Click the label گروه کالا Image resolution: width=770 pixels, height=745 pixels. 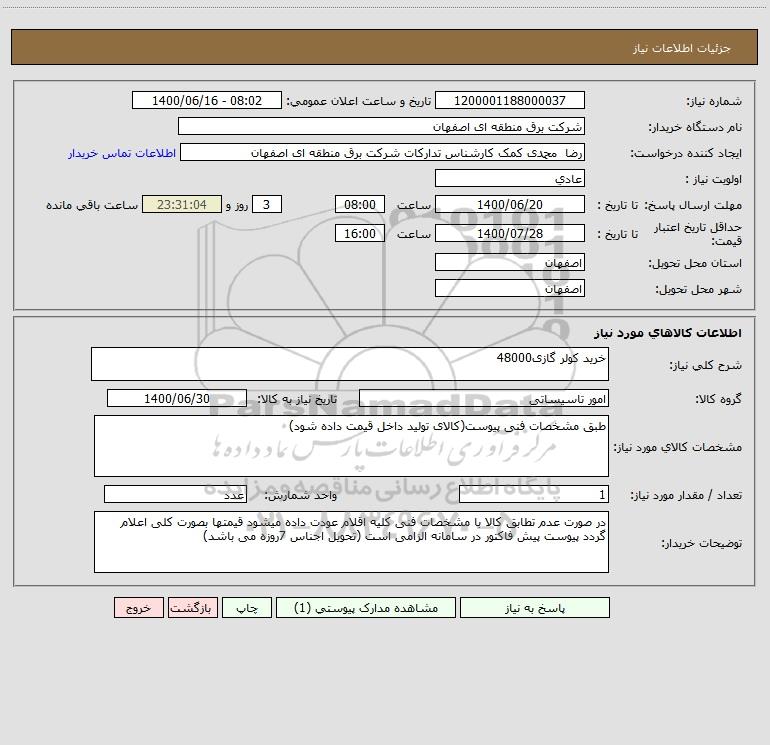click(718, 399)
